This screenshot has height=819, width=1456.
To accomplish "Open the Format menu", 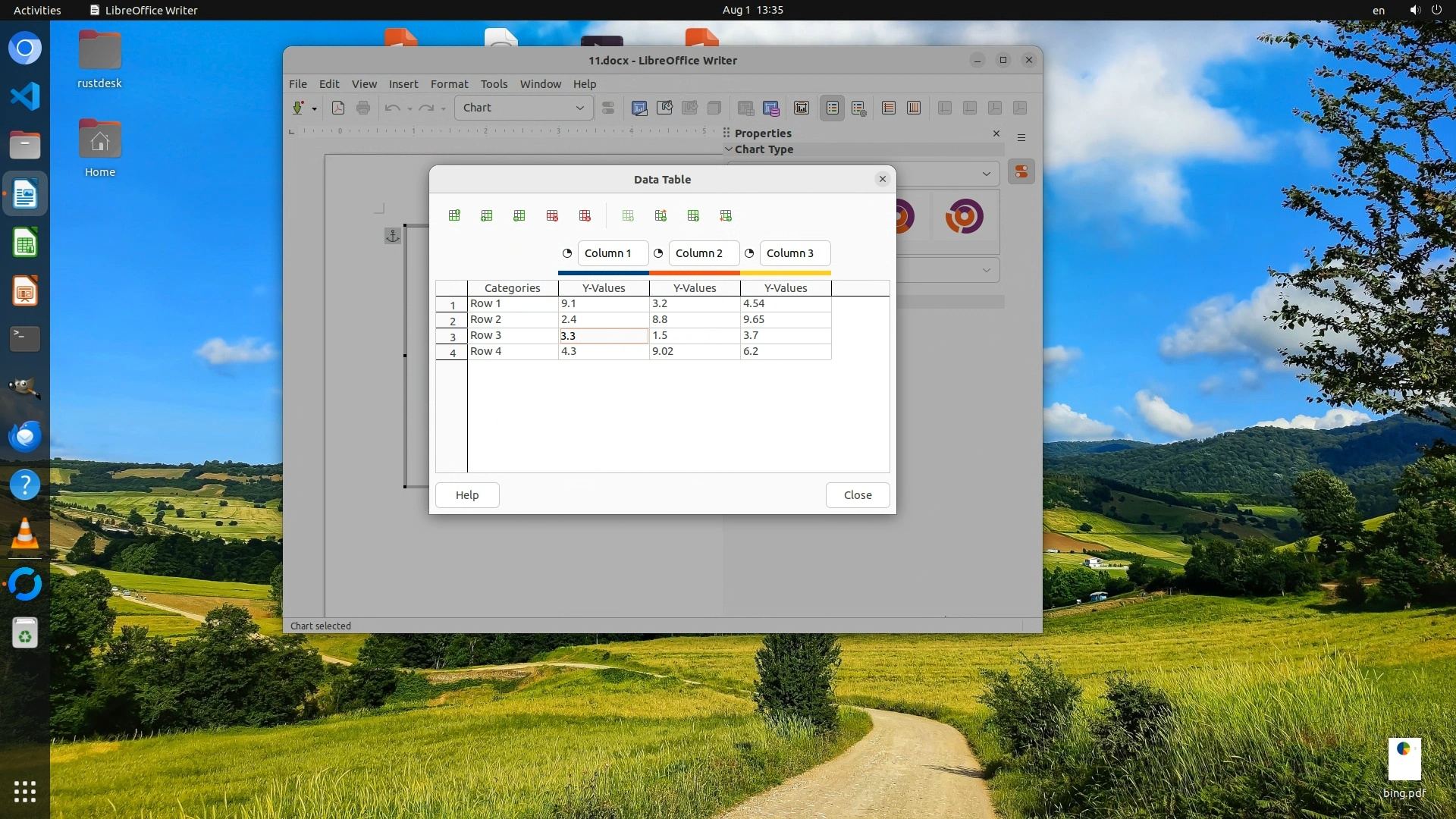I will tap(449, 84).
